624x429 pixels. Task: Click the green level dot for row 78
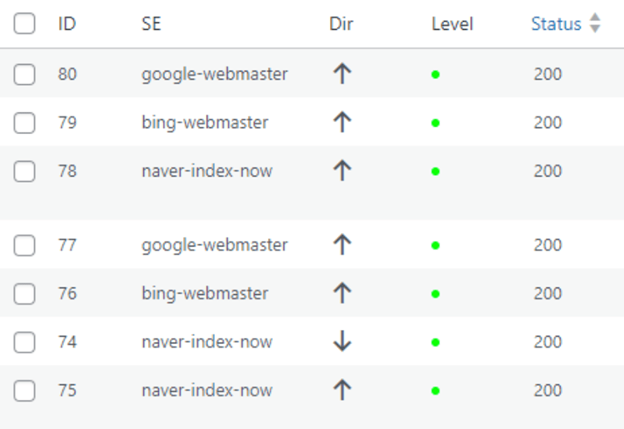435,172
